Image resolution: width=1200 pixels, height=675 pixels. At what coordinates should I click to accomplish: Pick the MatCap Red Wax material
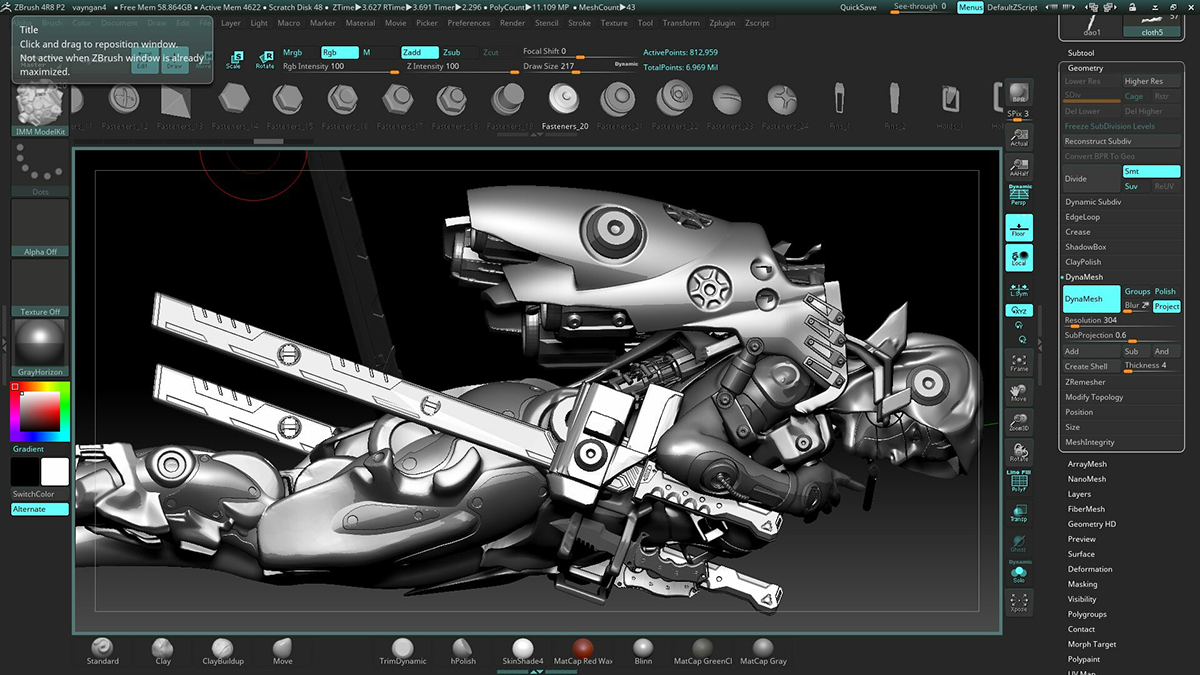pyautogui.click(x=584, y=649)
